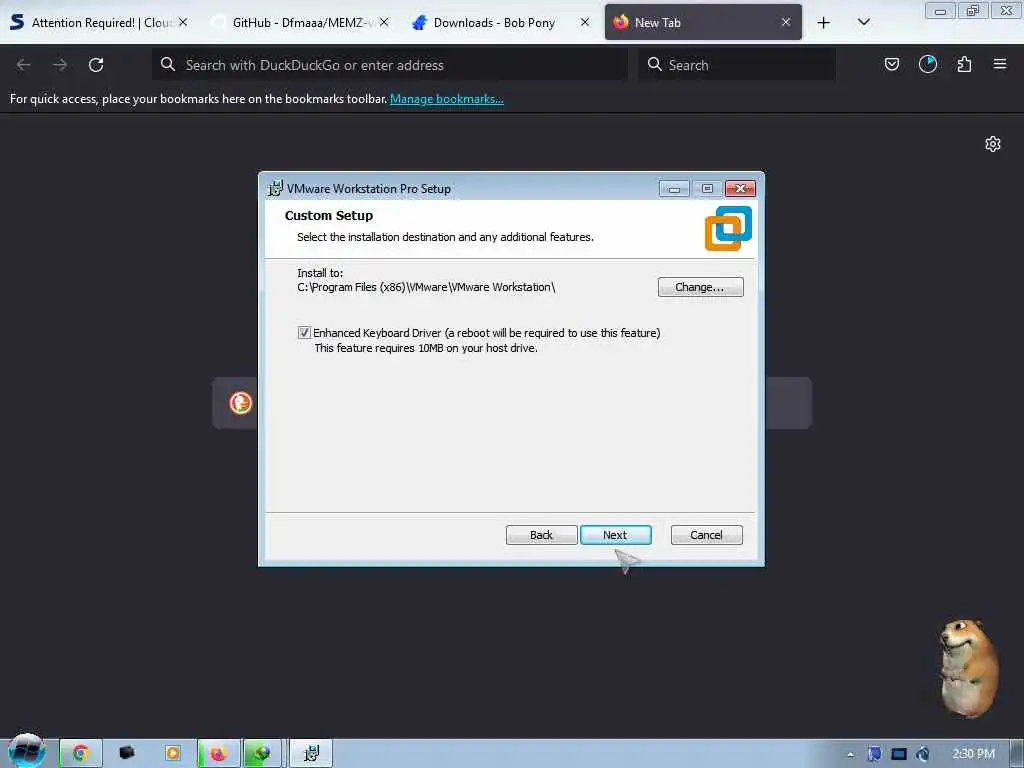Click the network monitor tray icon

[x=899, y=754]
